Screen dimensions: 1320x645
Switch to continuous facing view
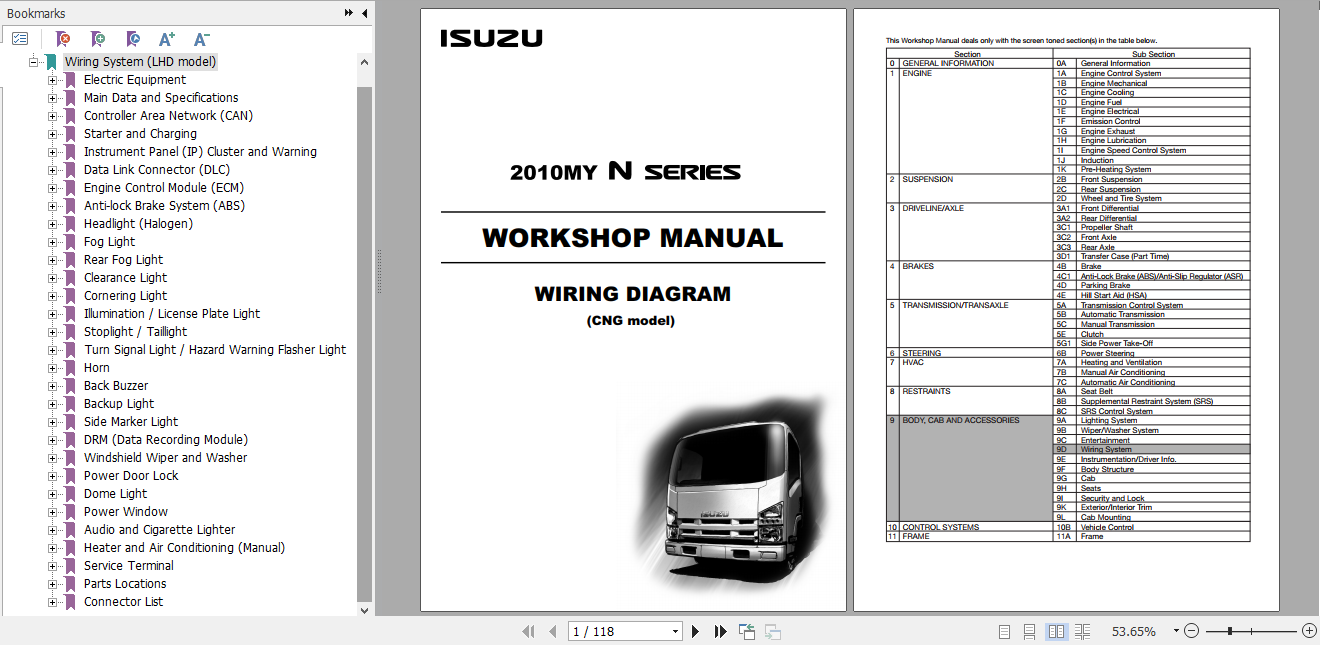[x=1082, y=631]
